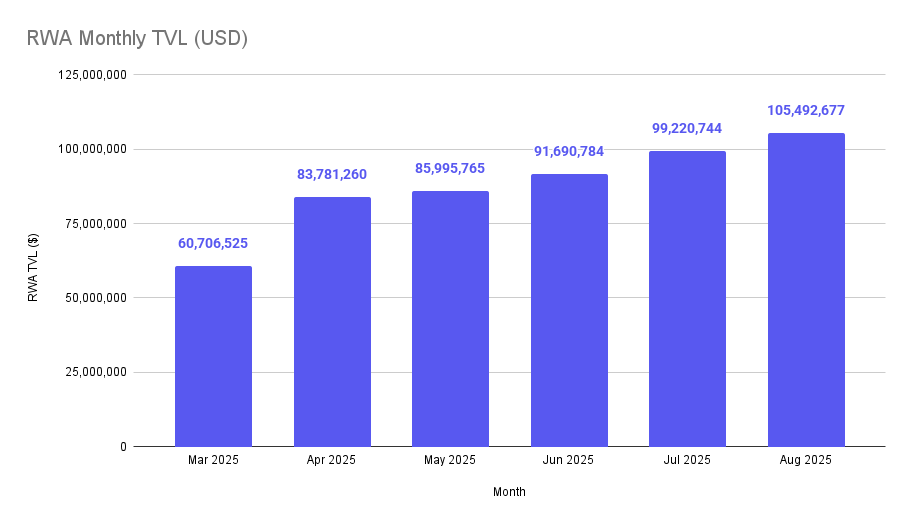The height and width of the screenshot is (525, 912).
Task: Click the Aug 2025 axis label
Action: point(806,460)
